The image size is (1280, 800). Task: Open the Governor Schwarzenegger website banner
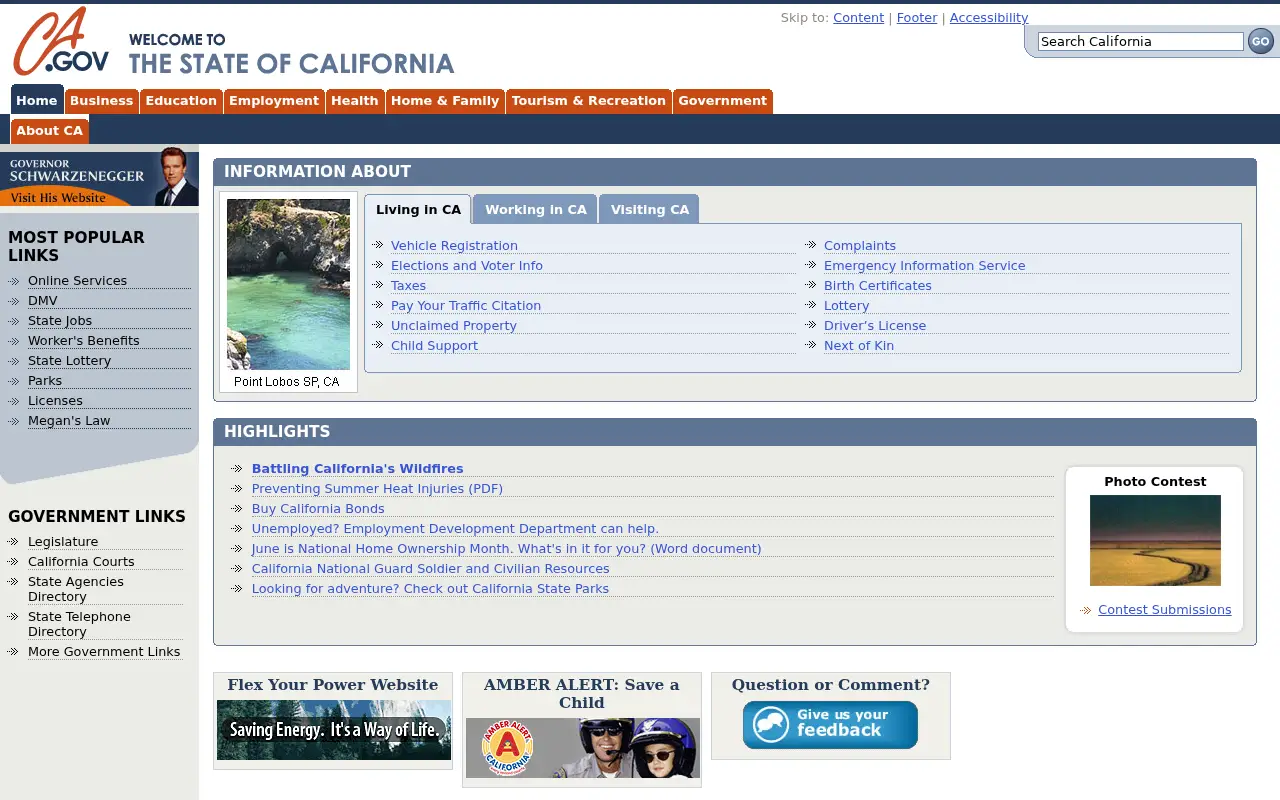[99, 177]
